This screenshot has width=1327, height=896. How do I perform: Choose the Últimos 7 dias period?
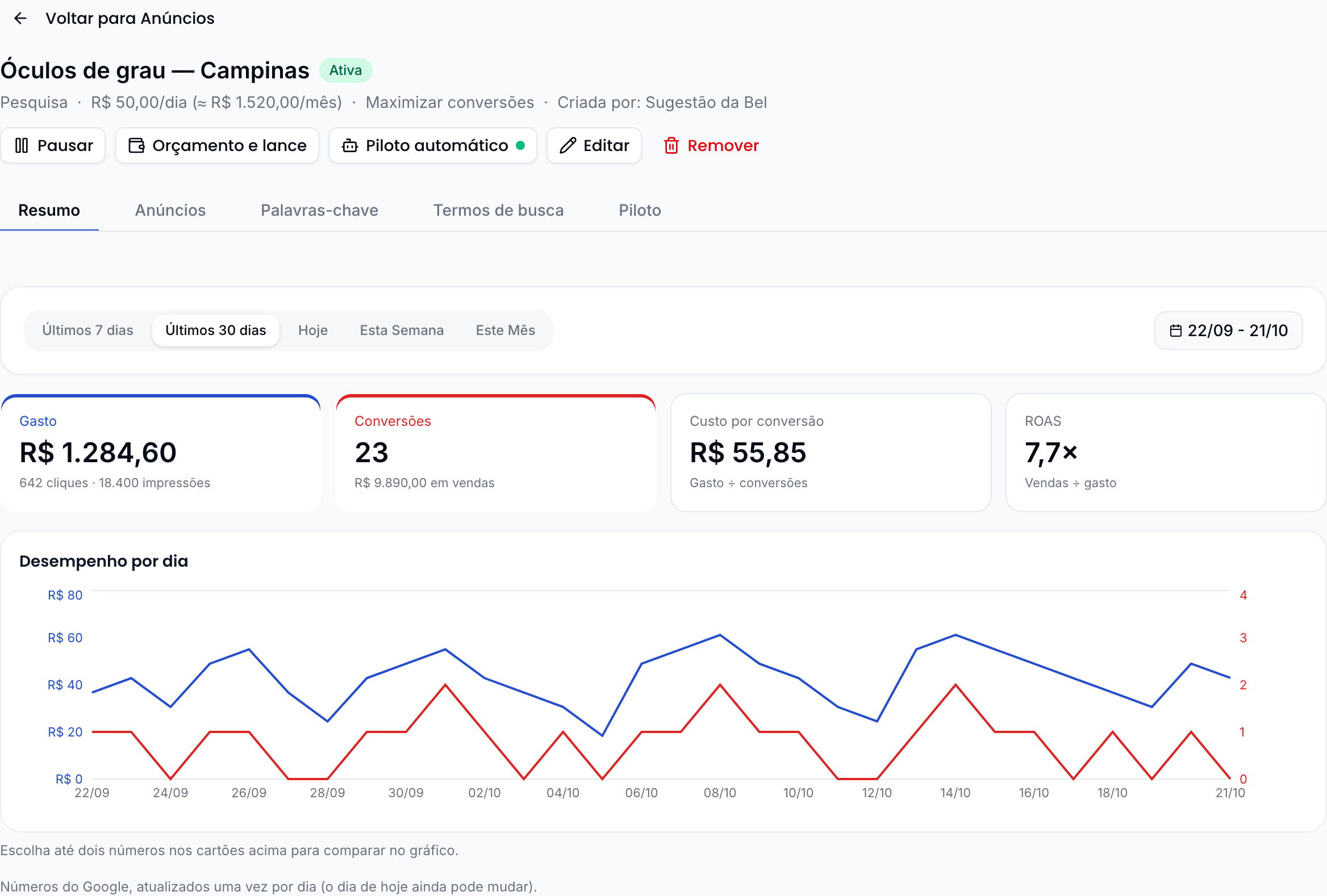87,330
